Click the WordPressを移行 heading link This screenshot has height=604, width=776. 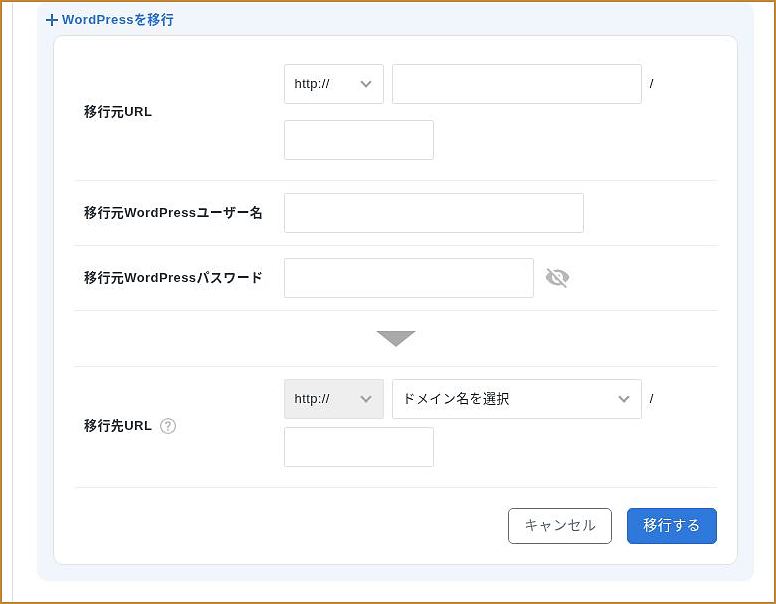click(x=118, y=20)
